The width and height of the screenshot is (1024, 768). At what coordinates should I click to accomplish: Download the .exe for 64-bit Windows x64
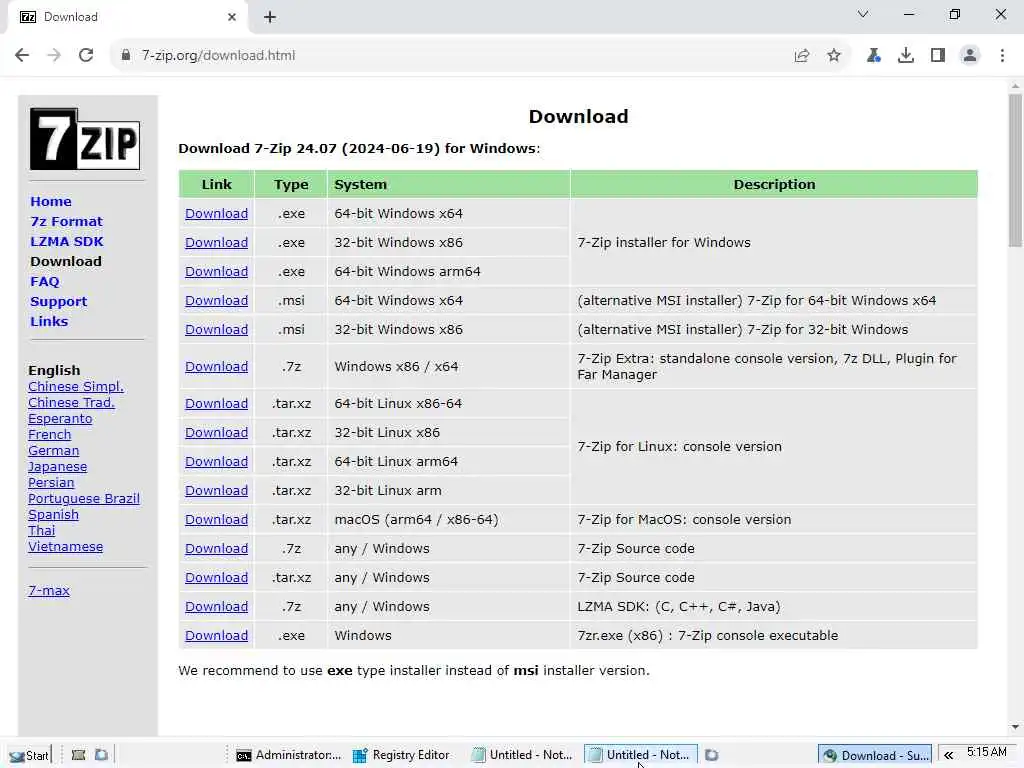click(x=216, y=214)
